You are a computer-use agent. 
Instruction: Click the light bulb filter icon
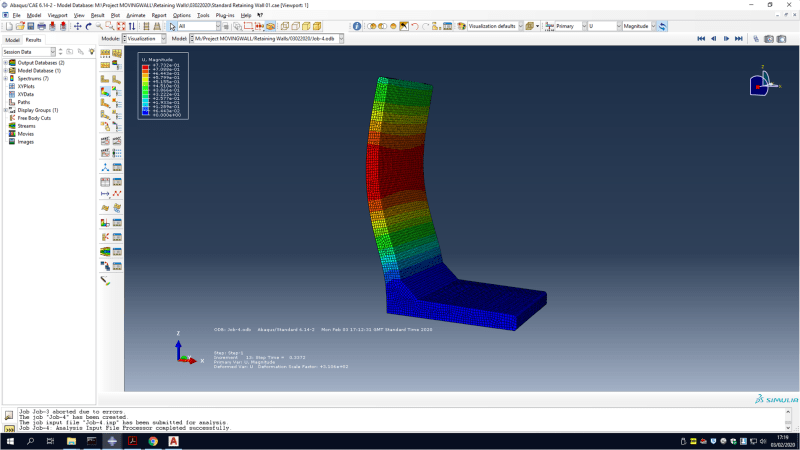click(91, 52)
